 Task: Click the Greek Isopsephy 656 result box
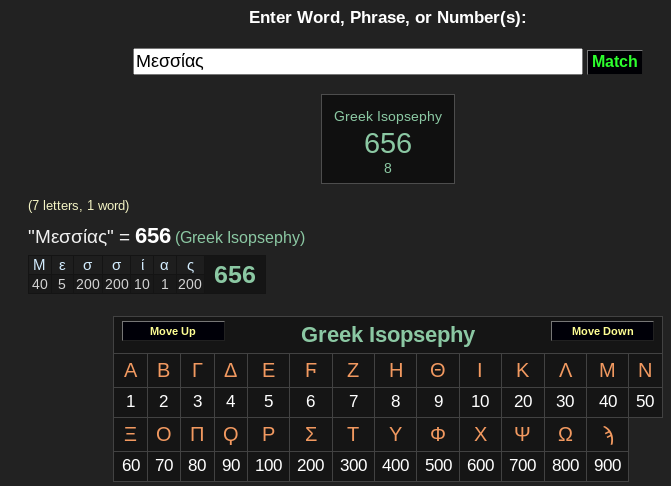pos(388,139)
